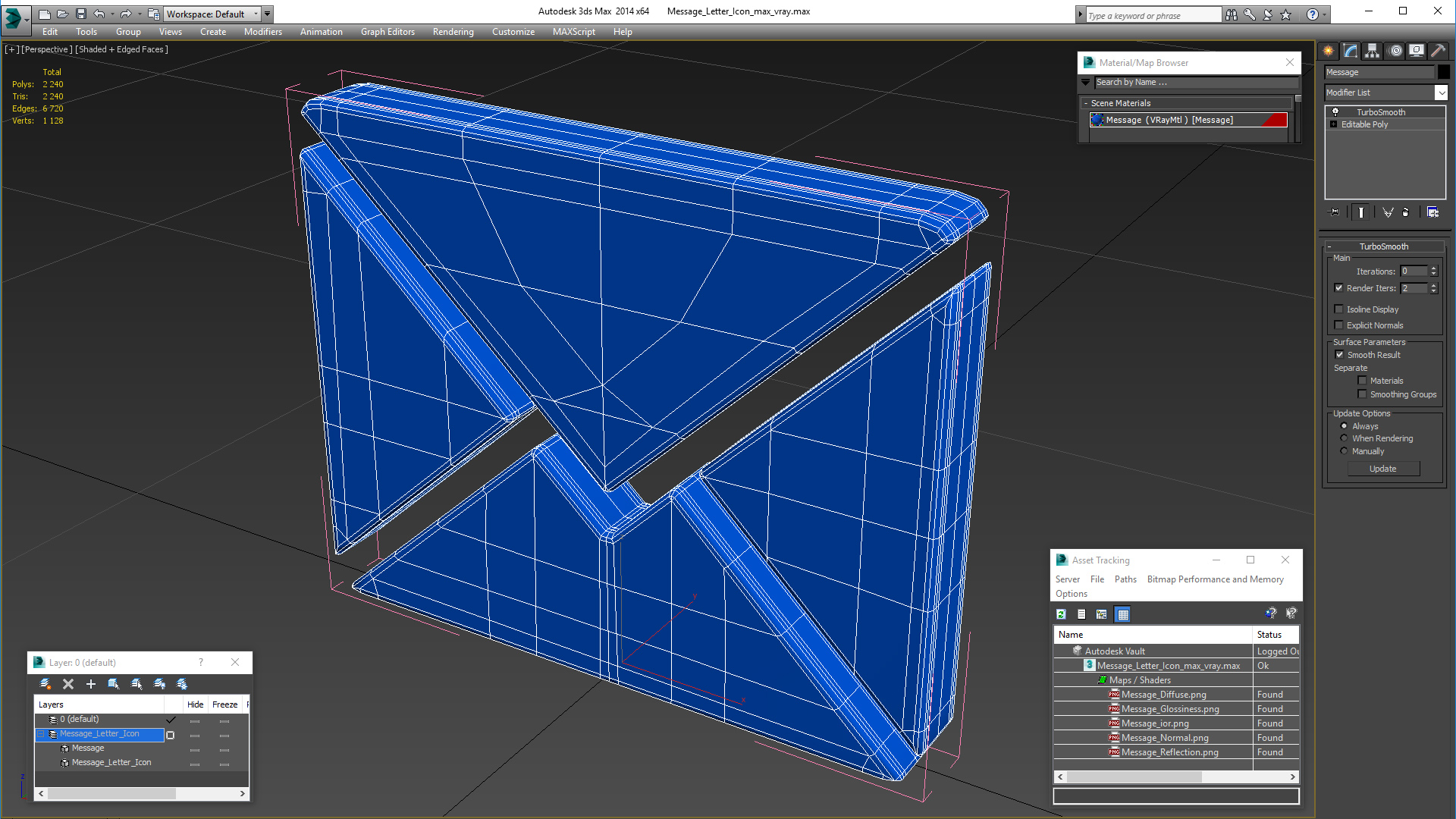Image resolution: width=1456 pixels, height=819 pixels.
Task: Open the Rendering menu
Action: click(x=453, y=32)
